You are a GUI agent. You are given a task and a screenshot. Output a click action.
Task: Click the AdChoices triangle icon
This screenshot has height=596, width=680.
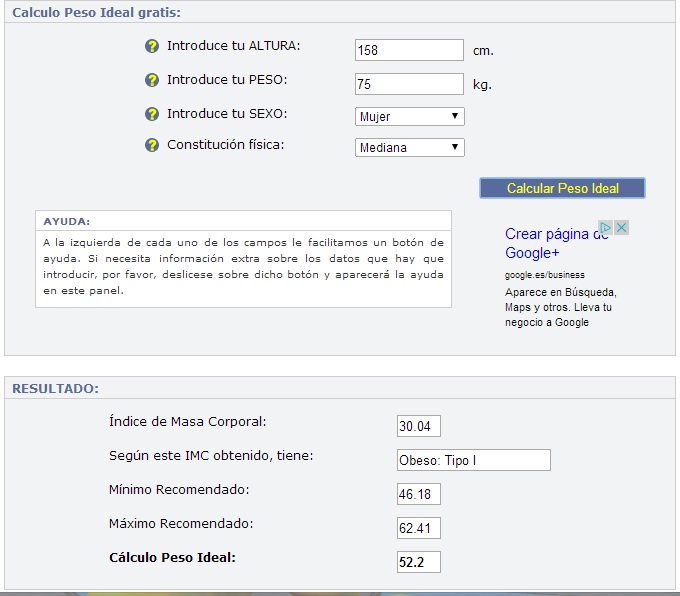(x=605, y=227)
